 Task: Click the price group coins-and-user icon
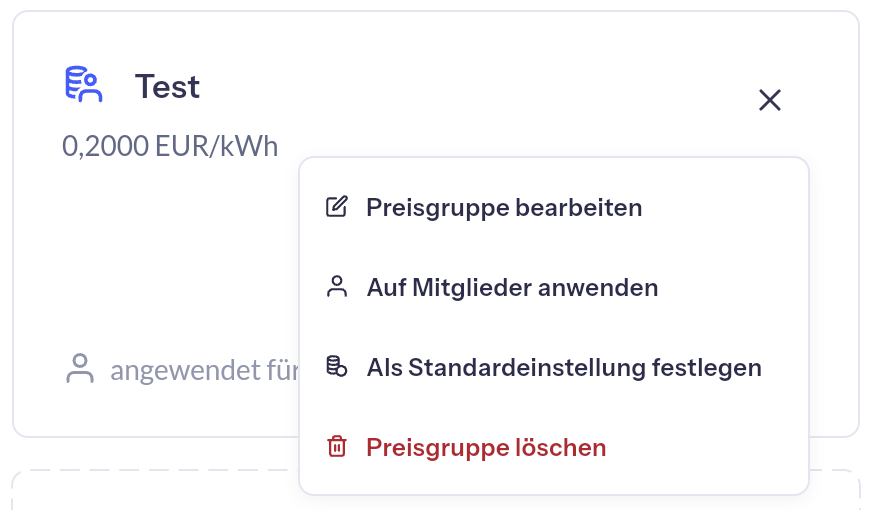(x=84, y=85)
